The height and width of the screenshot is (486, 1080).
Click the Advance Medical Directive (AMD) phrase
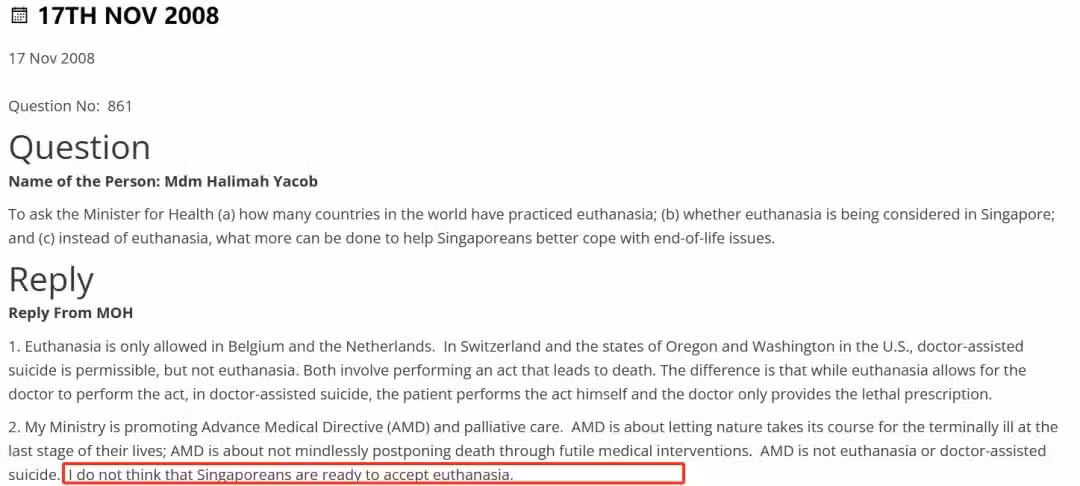316,427
